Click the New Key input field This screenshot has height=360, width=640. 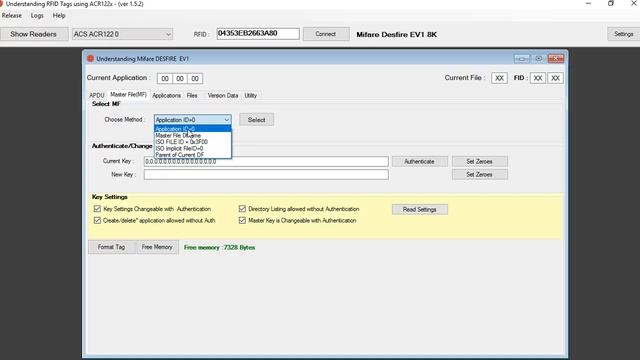[x=266, y=175]
